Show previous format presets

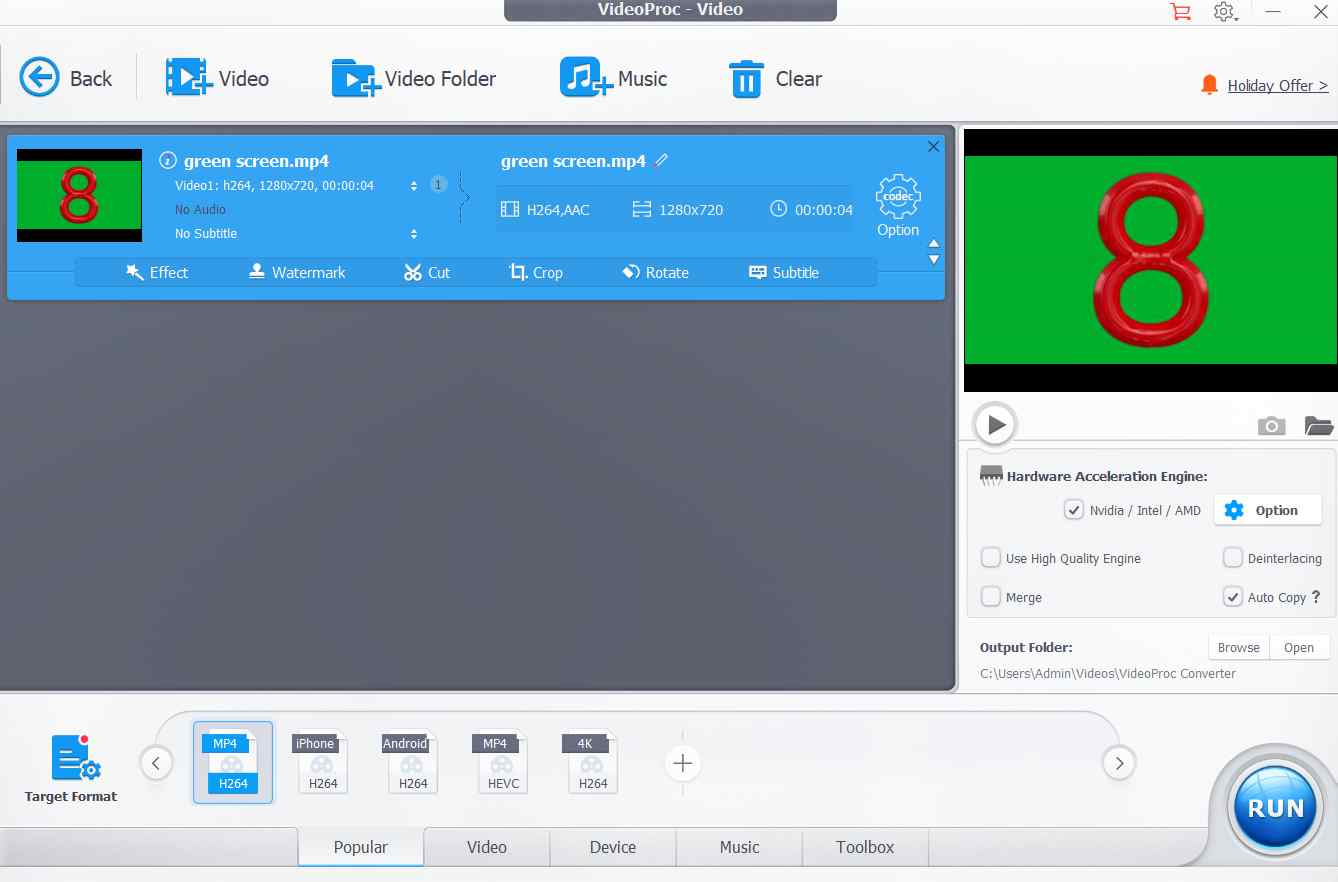(155, 764)
